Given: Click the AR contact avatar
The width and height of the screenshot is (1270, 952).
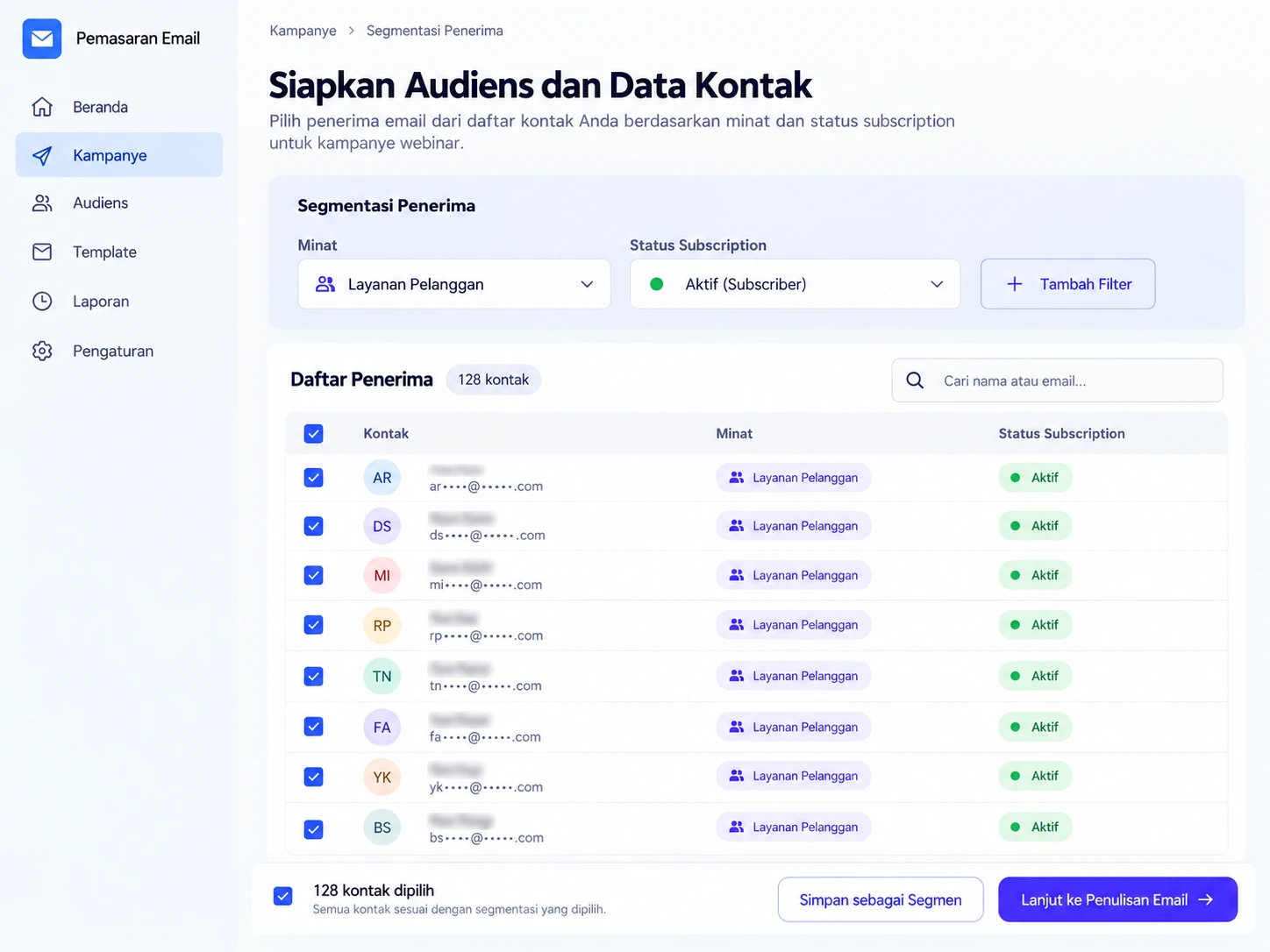Looking at the screenshot, I should click(x=382, y=478).
